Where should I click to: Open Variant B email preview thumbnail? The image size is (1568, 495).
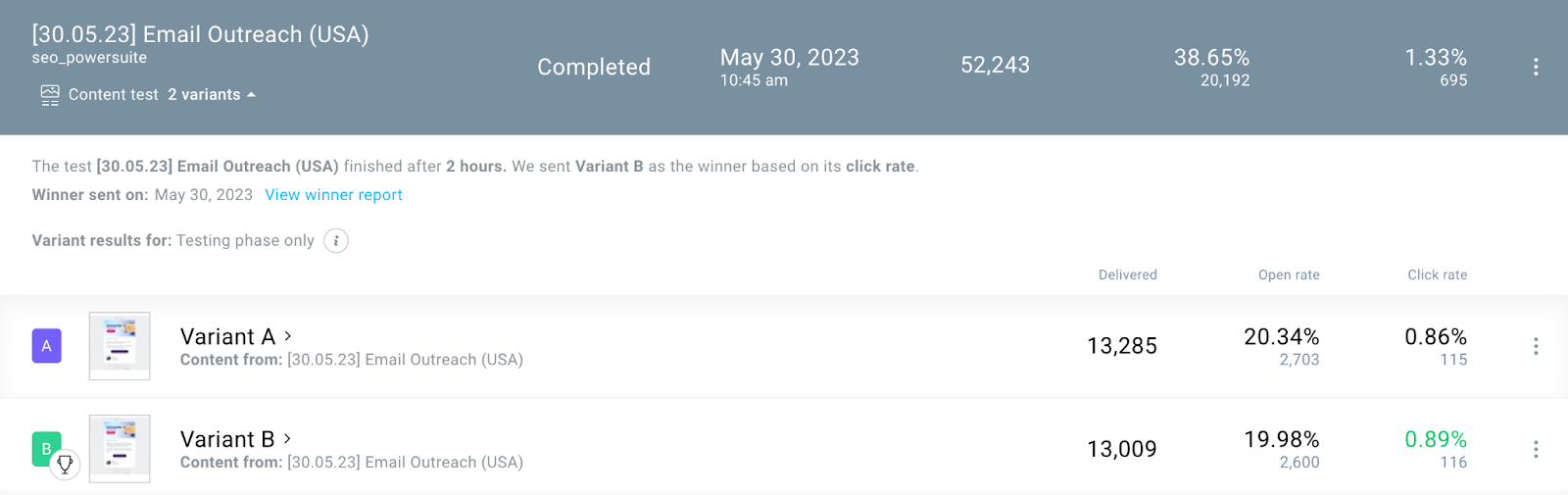click(120, 449)
